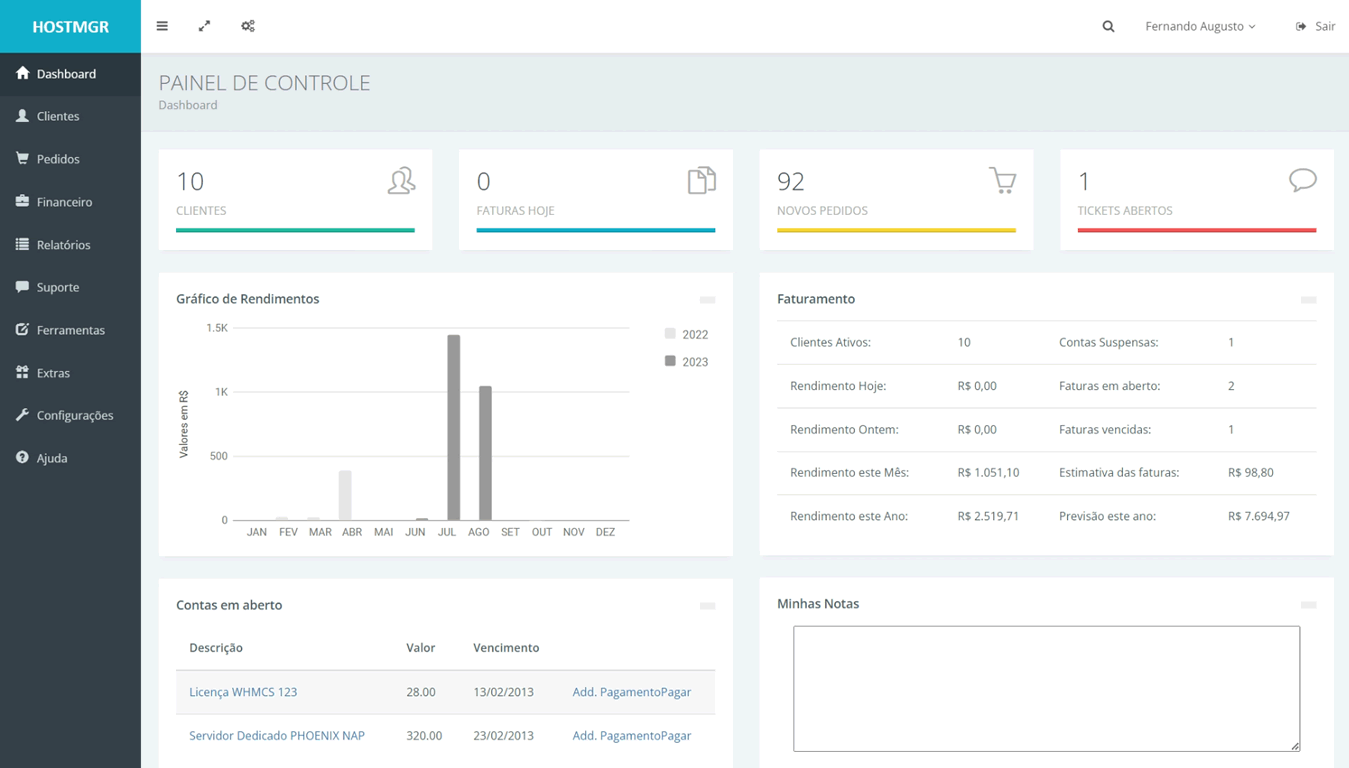Screen dimensions: 1349x768
Task: Click the documents icon on Faturas Hoje card
Action: (701, 180)
